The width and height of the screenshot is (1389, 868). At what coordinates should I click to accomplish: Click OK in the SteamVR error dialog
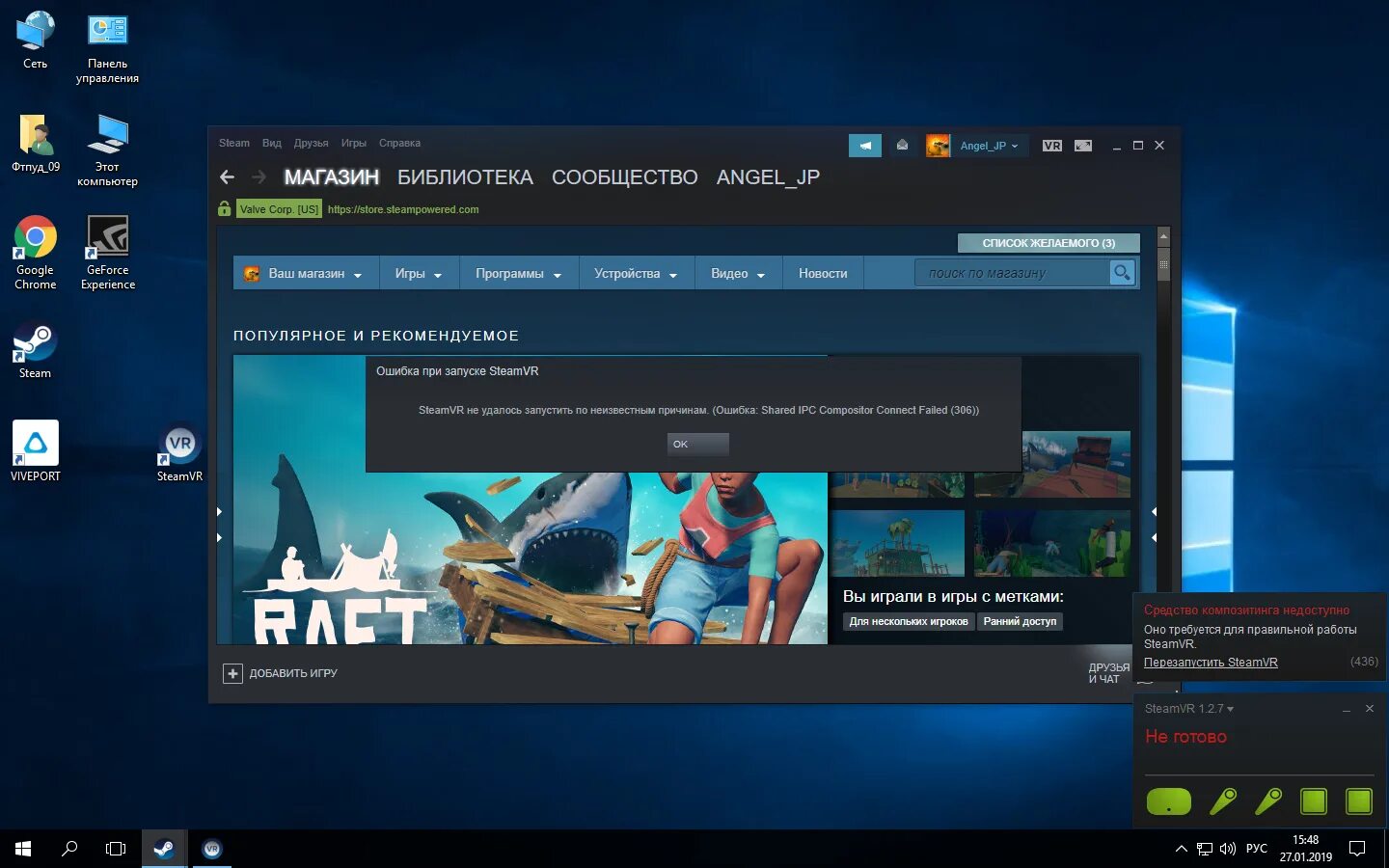tap(697, 444)
